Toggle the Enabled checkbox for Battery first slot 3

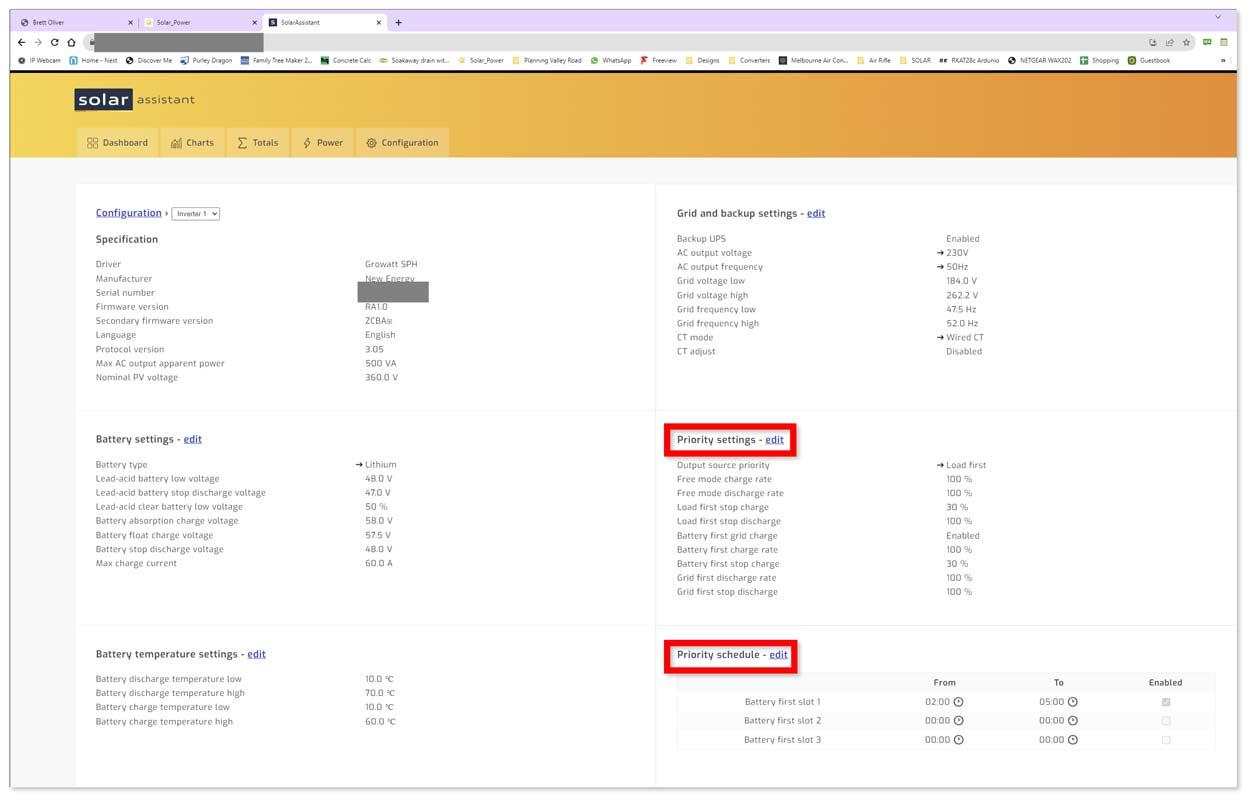[1166, 740]
